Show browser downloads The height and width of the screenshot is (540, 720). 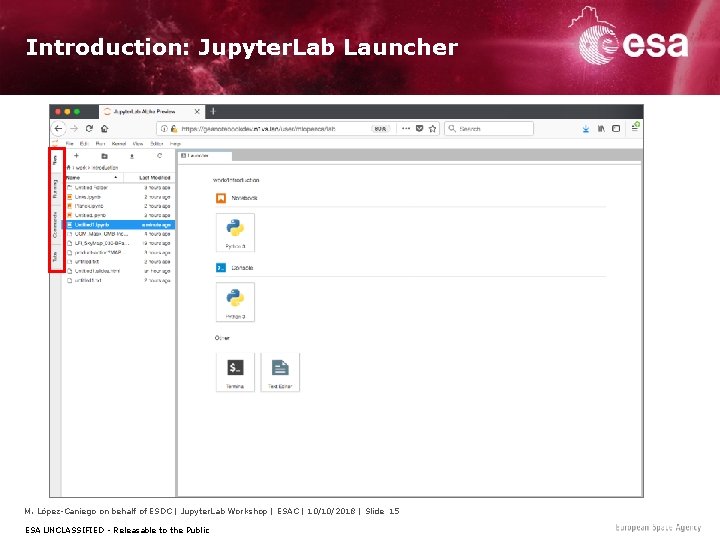point(586,129)
